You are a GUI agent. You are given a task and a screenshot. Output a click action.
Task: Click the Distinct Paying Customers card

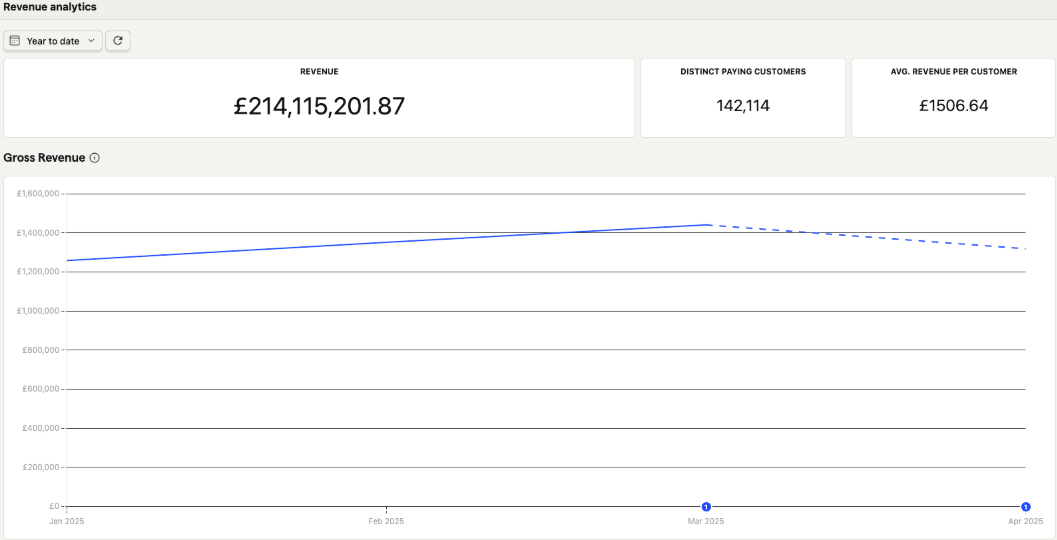click(743, 97)
